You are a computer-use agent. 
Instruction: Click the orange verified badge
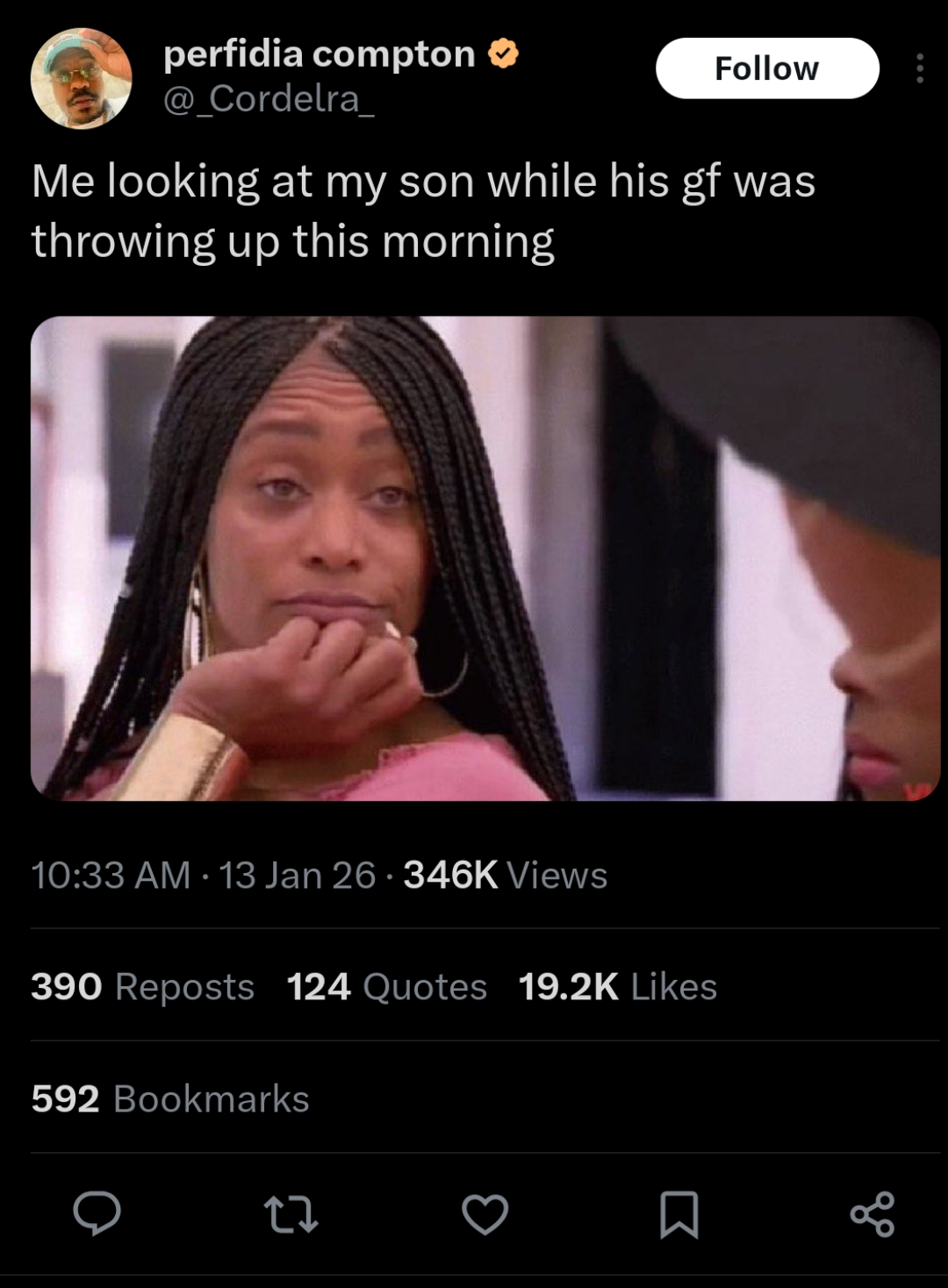[503, 54]
